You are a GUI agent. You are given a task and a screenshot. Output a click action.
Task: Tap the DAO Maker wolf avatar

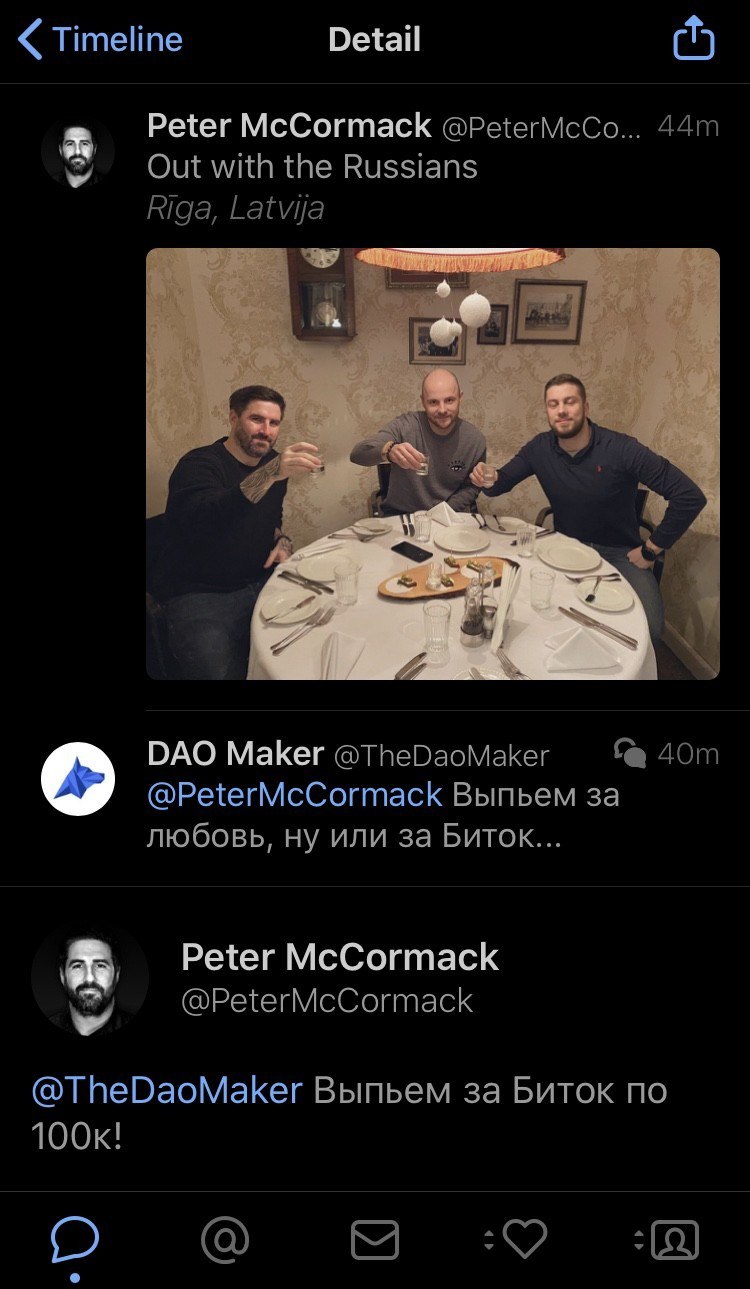[78, 779]
